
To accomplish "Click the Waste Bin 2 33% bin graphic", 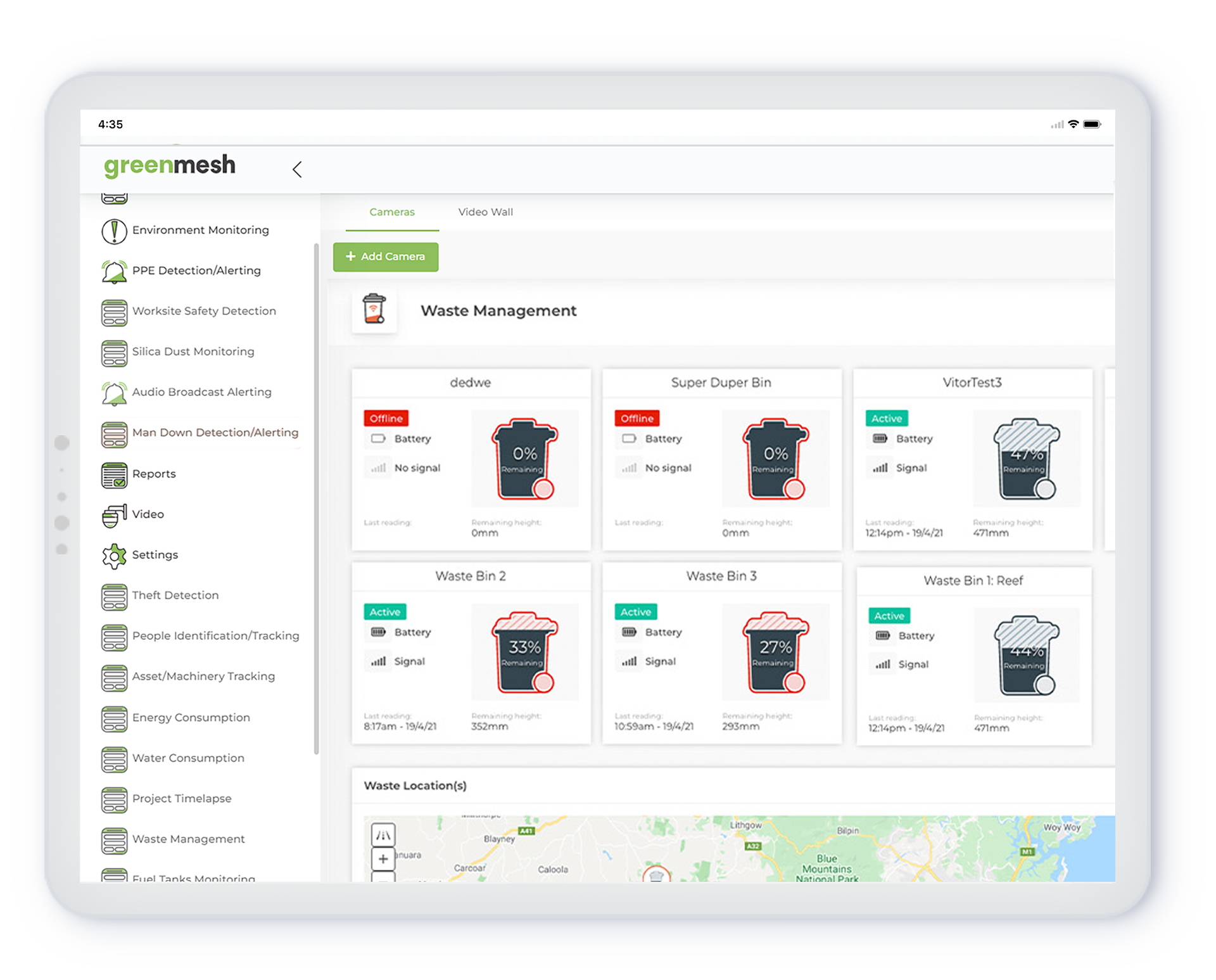I will [524, 652].
